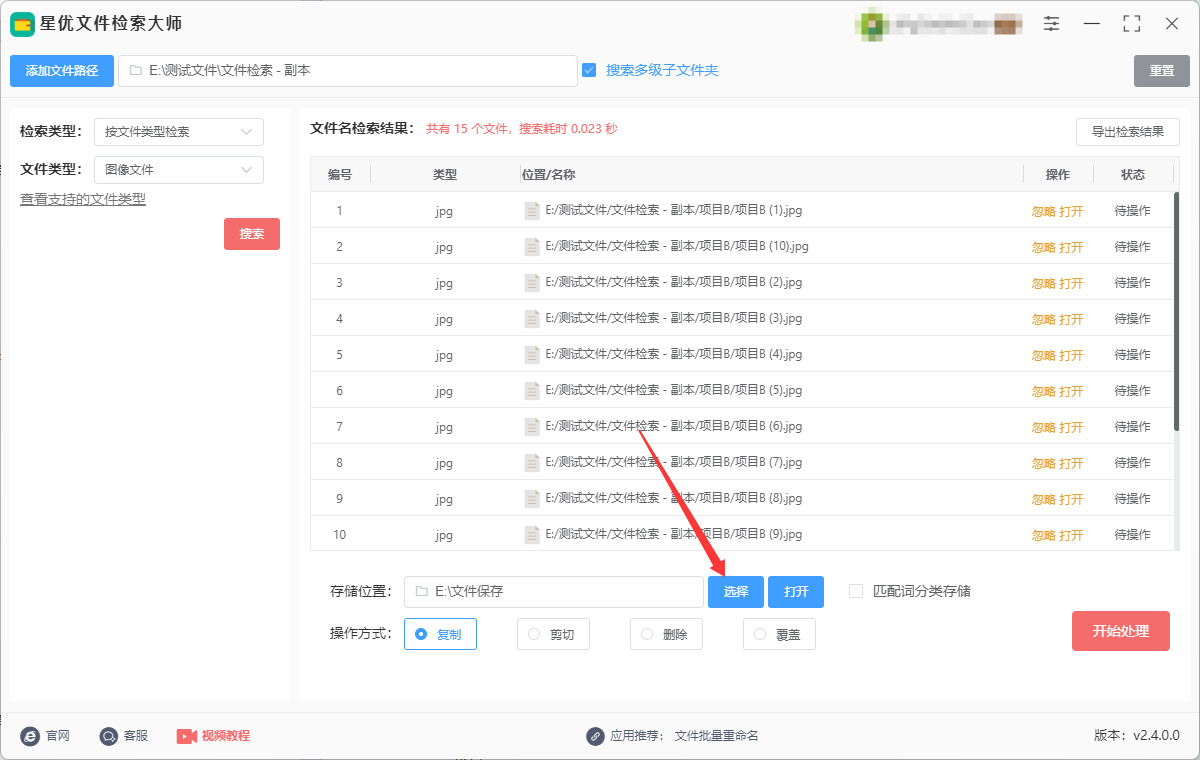Screen dimensions: 1200x760
Task: Click 忽略 for 项目B (6).jpg row
Action: click(1044, 427)
